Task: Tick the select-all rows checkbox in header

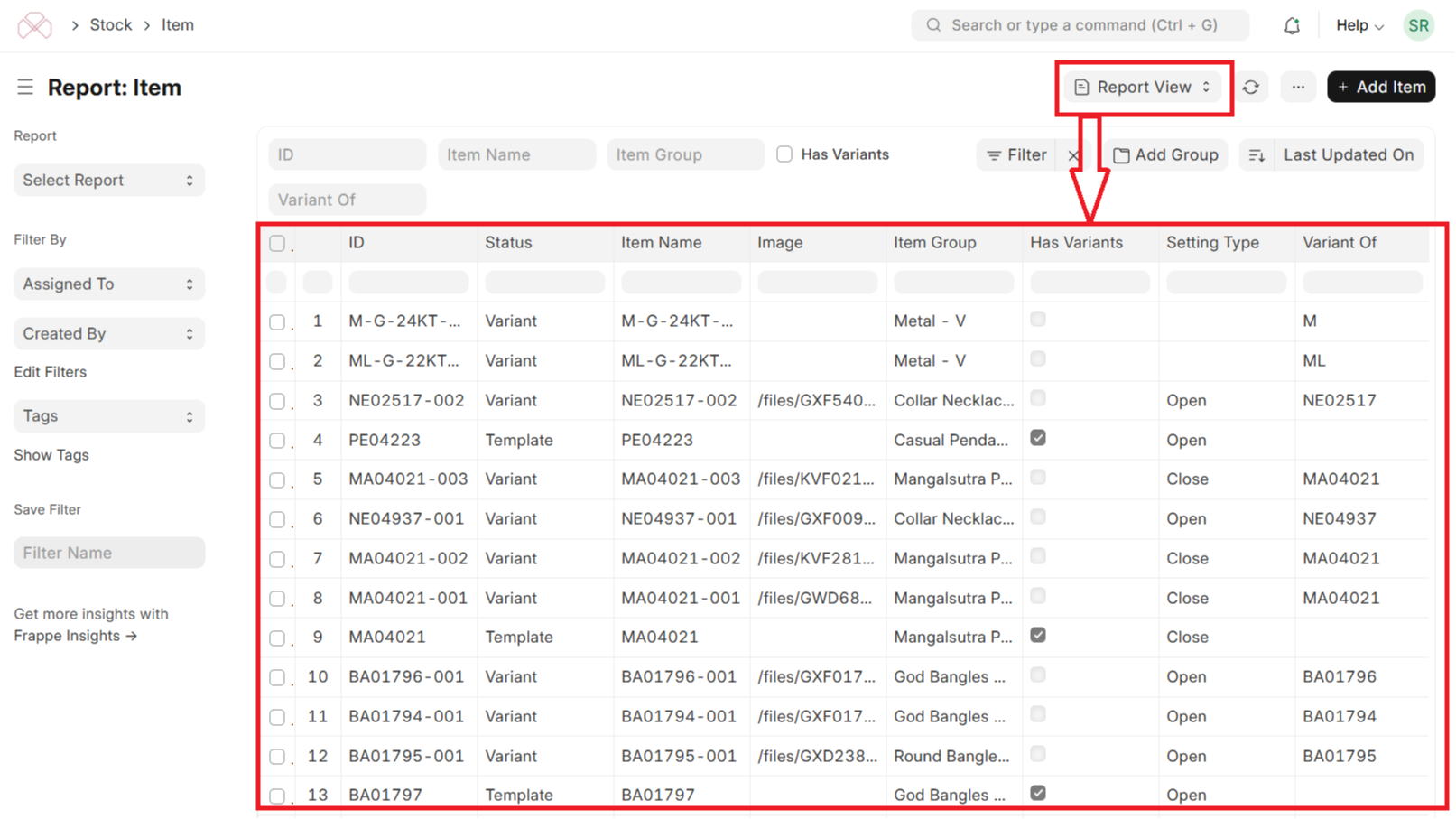Action: tap(277, 243)
